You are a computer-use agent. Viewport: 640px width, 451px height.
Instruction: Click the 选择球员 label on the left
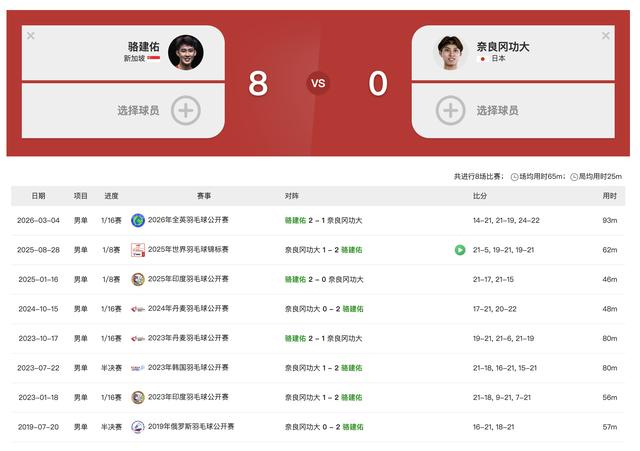(x=138, y=110)
